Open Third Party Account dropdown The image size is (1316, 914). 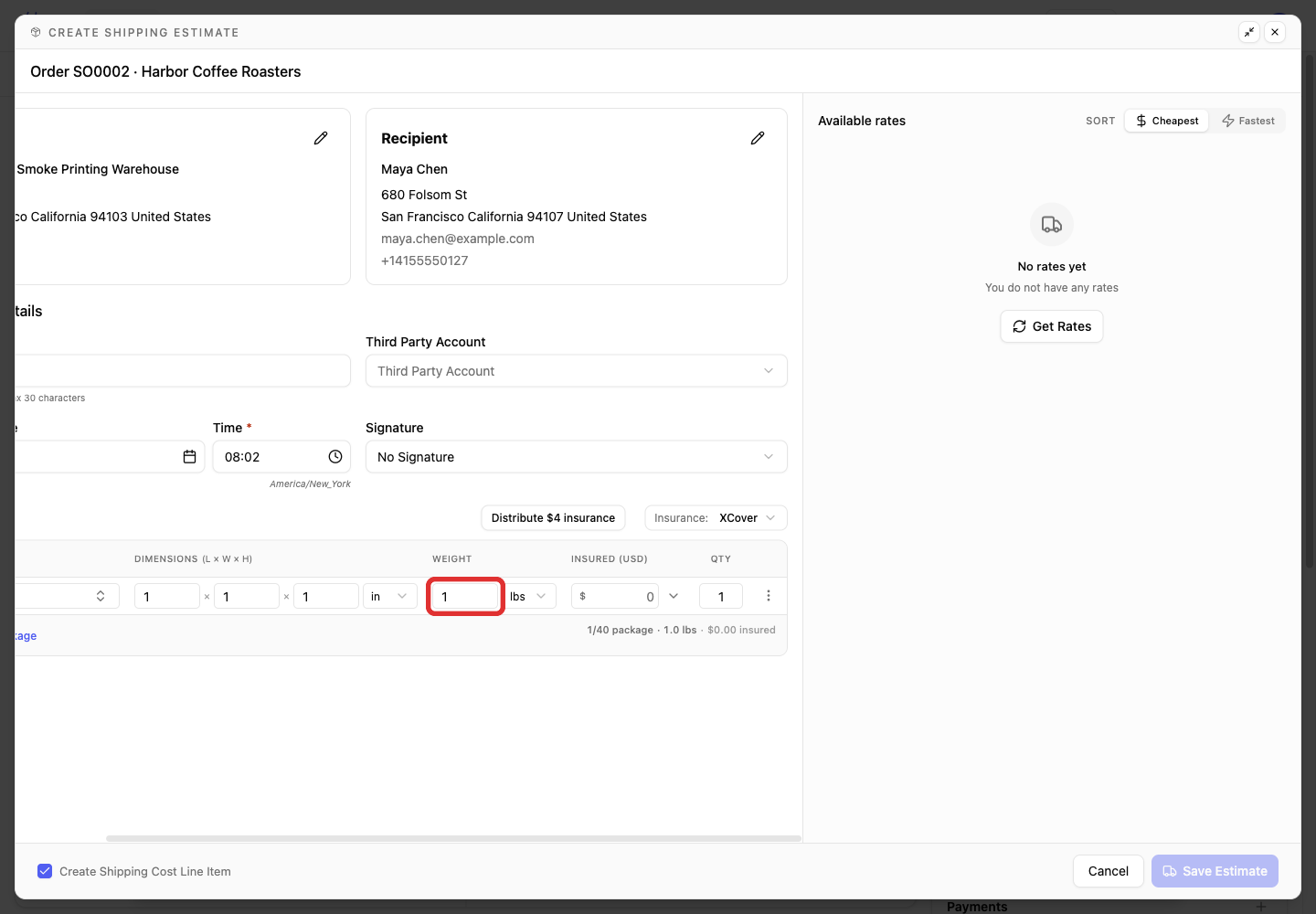[x=577, y=371]
